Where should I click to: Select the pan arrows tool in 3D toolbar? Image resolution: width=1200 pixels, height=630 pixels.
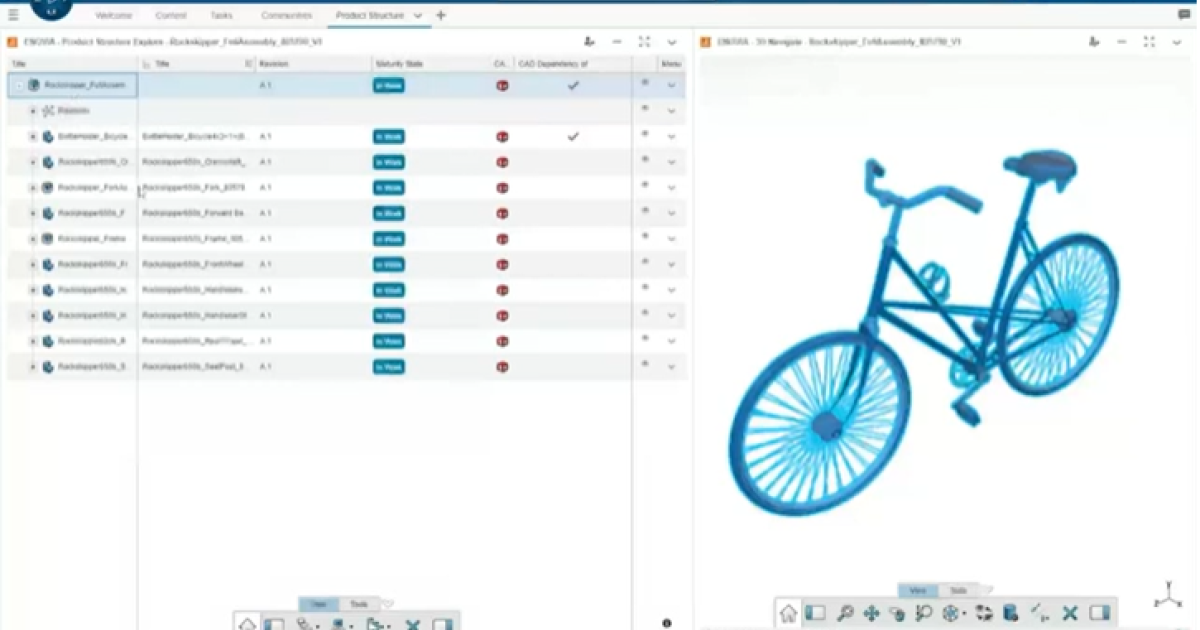coord(871,613)
